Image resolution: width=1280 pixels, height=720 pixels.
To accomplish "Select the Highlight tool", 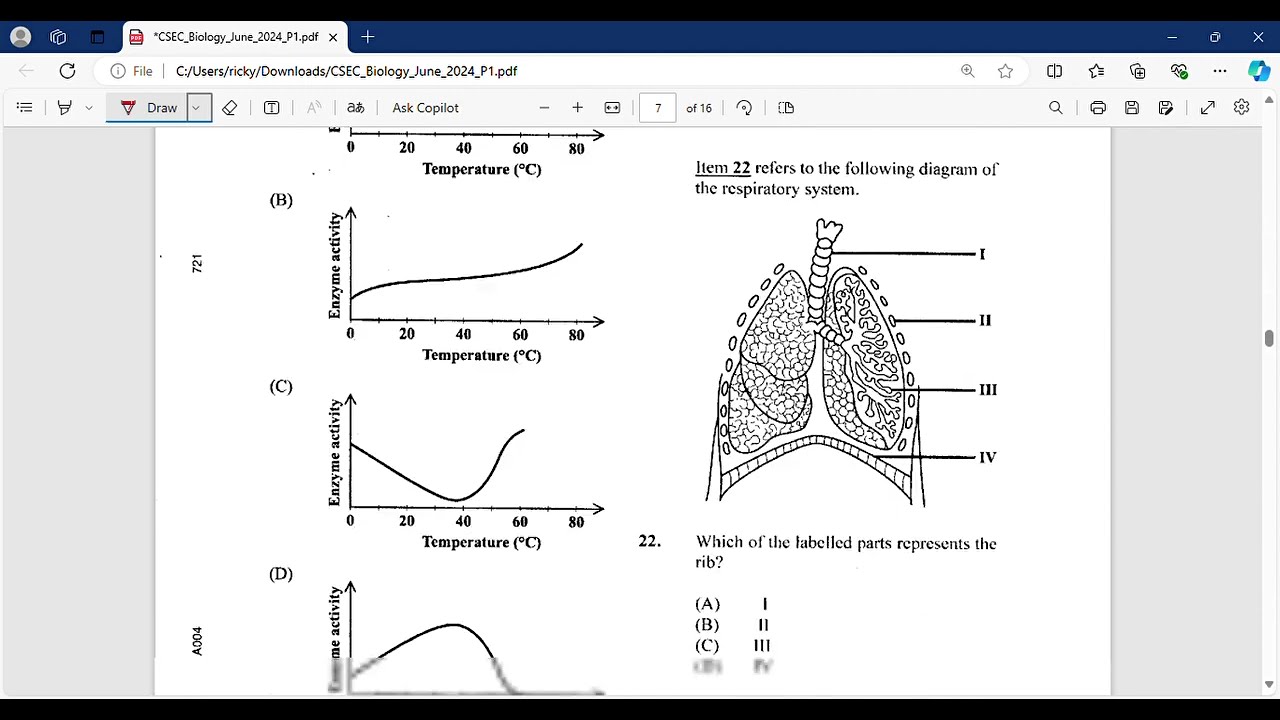I will coord(65,108).
